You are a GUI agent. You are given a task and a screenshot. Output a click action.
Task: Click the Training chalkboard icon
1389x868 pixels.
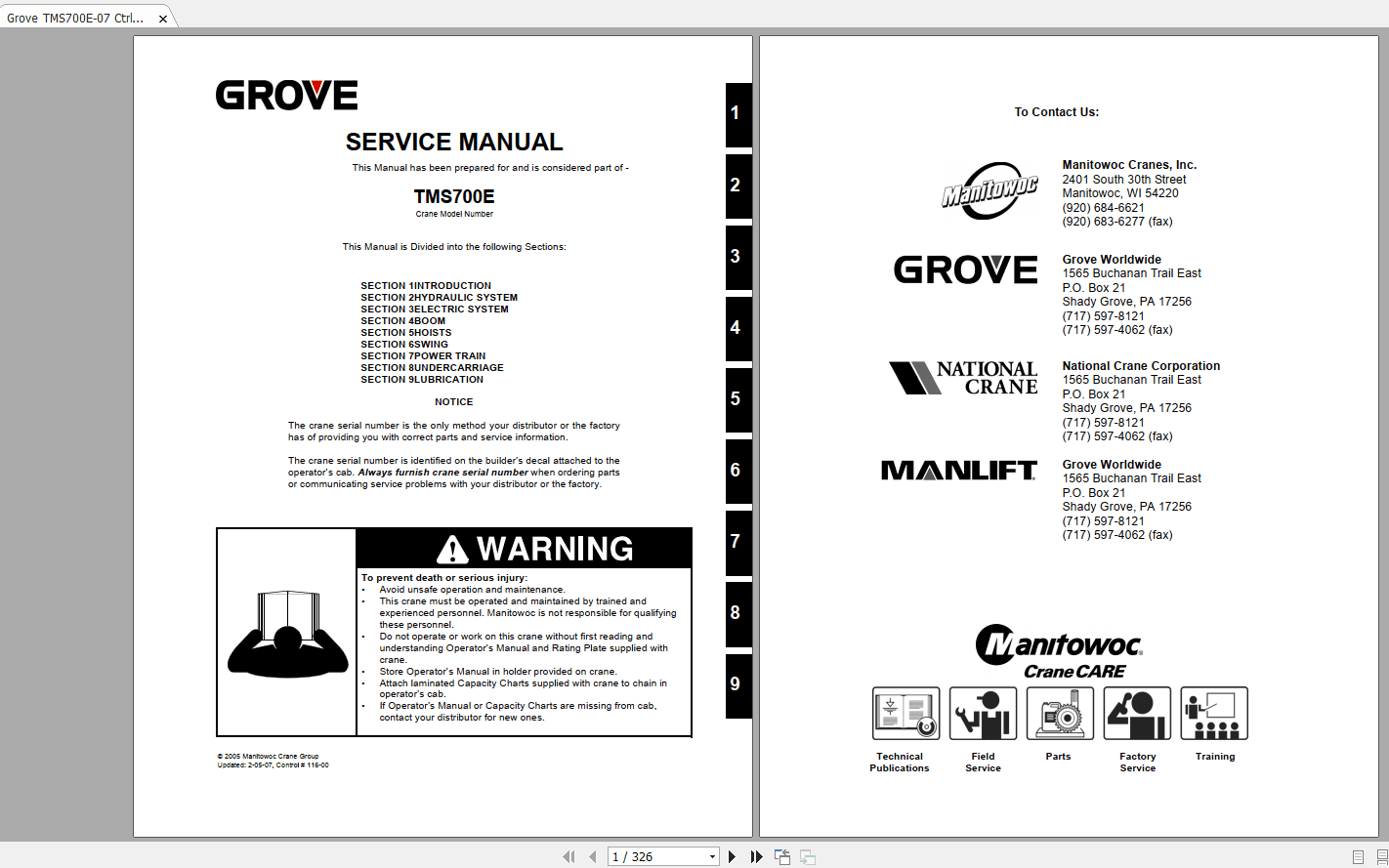pos(1214,713)
